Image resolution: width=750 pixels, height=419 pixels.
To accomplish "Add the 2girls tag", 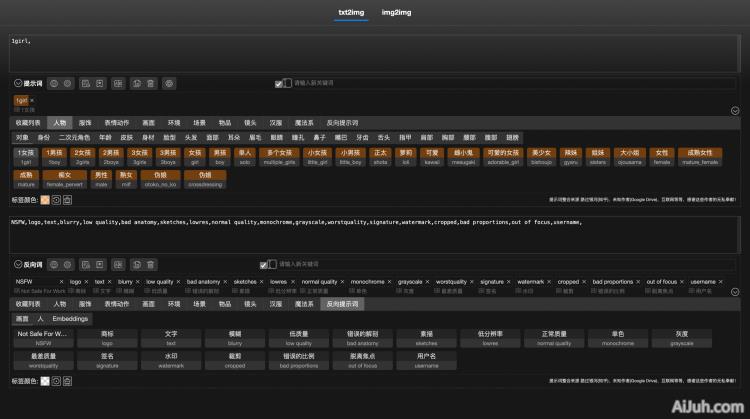I will point(82,157).
